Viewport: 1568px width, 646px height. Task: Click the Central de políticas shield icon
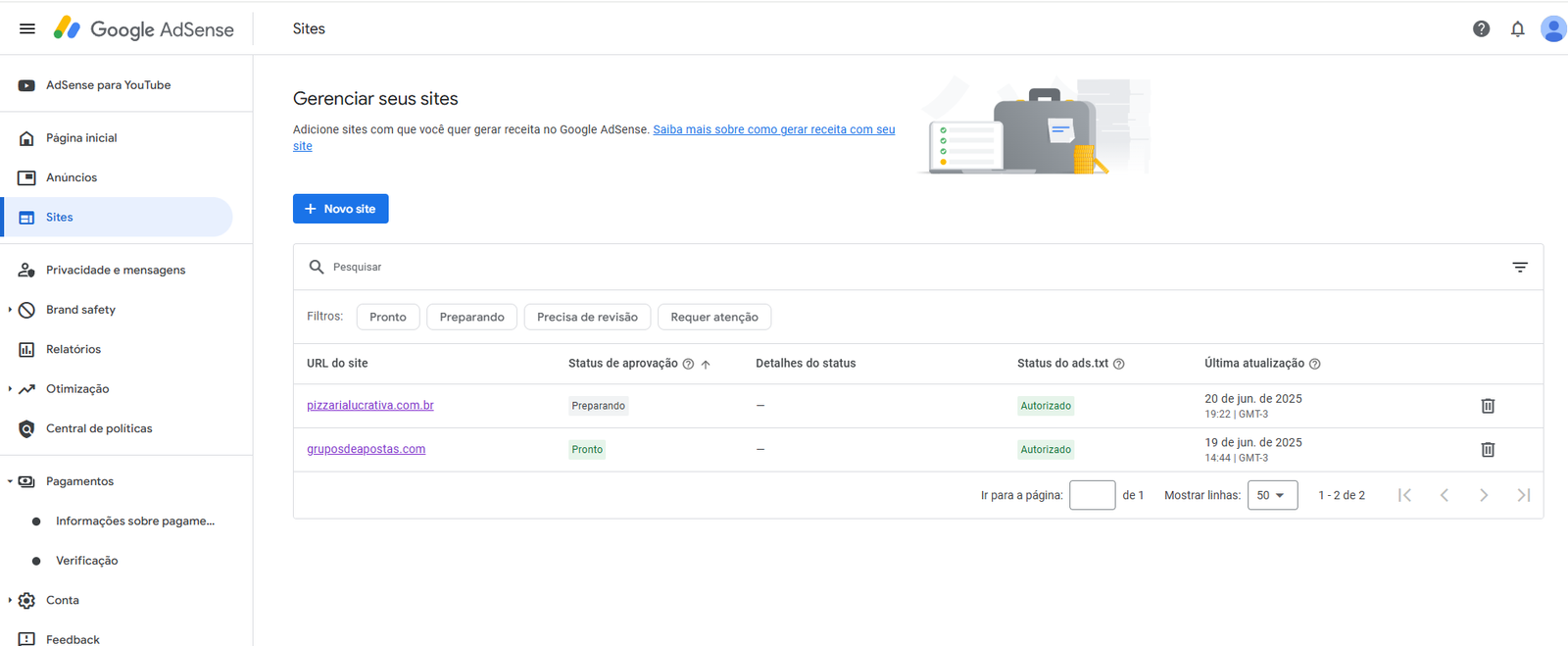coord(26,428)
